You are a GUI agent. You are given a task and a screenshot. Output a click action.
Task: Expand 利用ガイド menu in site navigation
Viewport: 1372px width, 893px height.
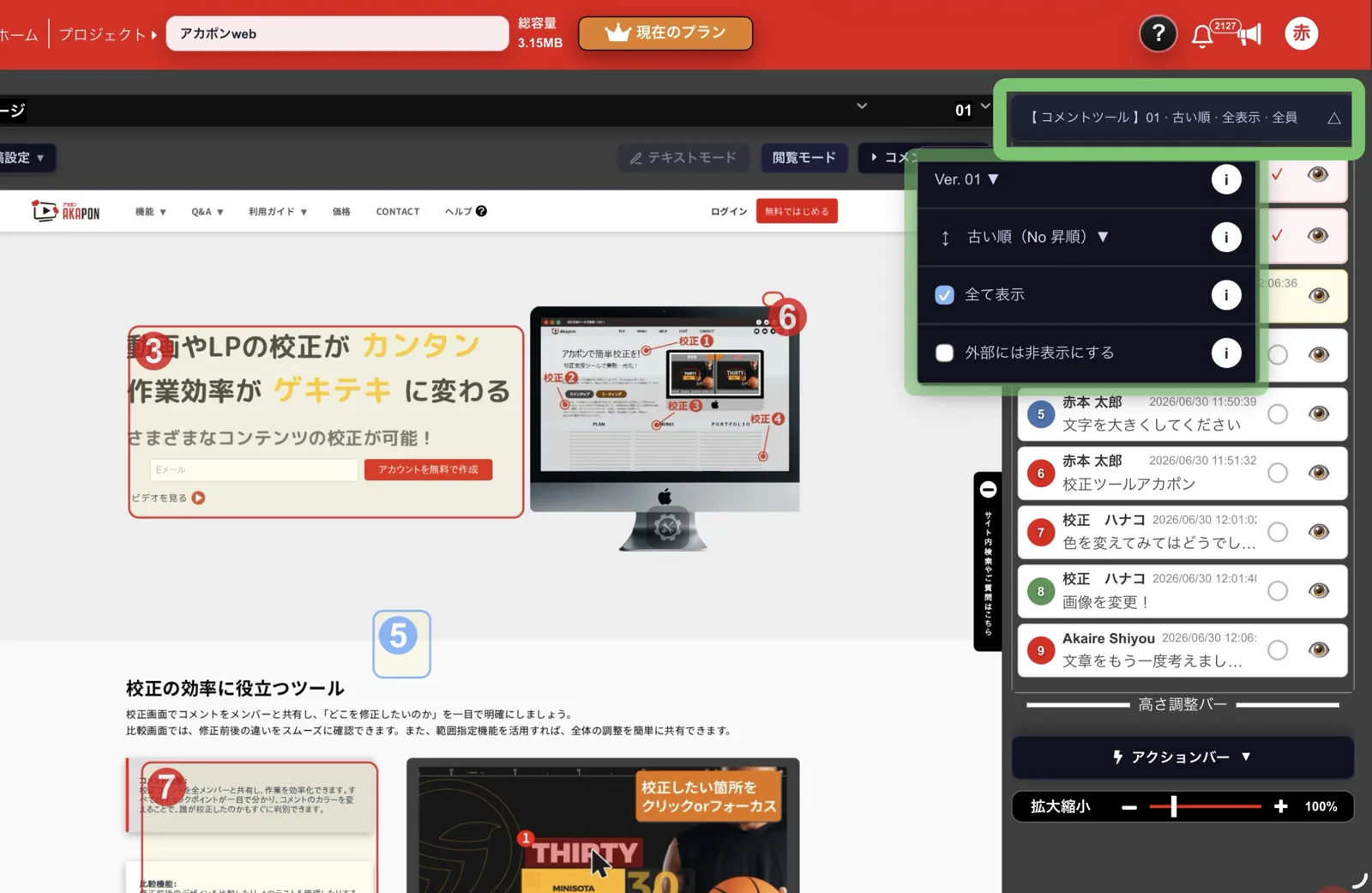[278, 211]
